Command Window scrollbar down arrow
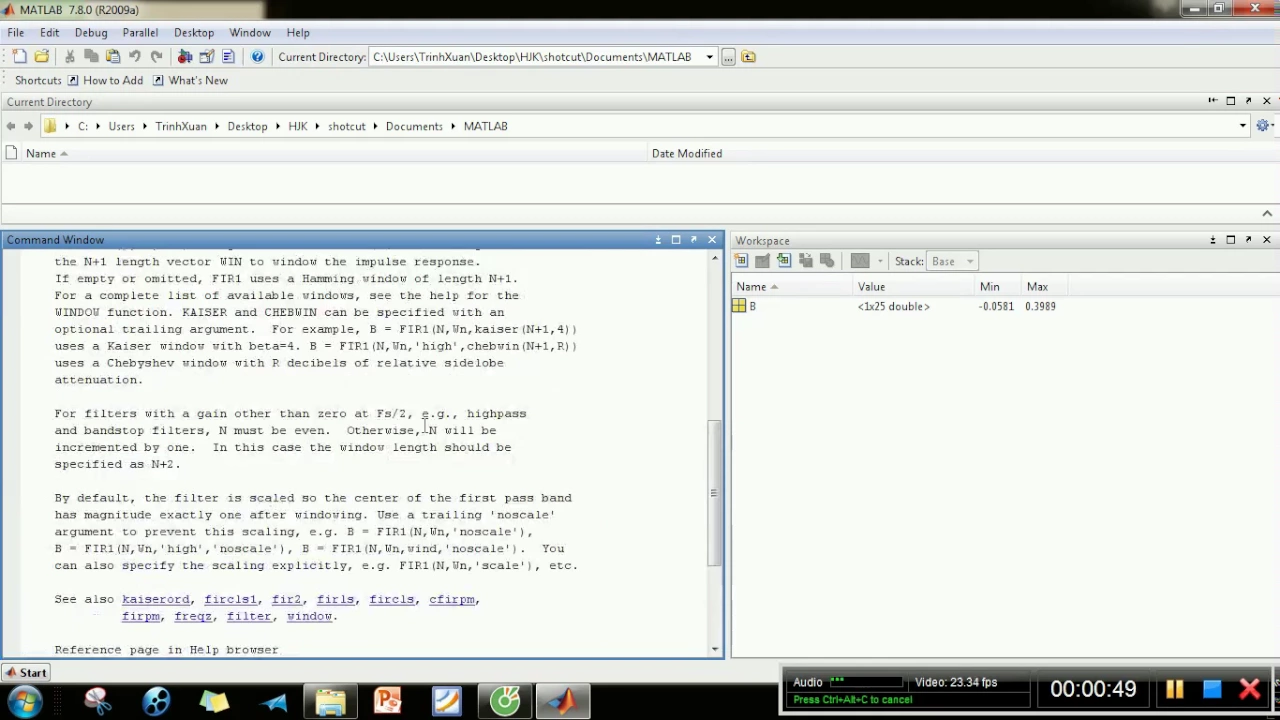The height and width of the screenshot is (720, 1280). click(714, 649)
